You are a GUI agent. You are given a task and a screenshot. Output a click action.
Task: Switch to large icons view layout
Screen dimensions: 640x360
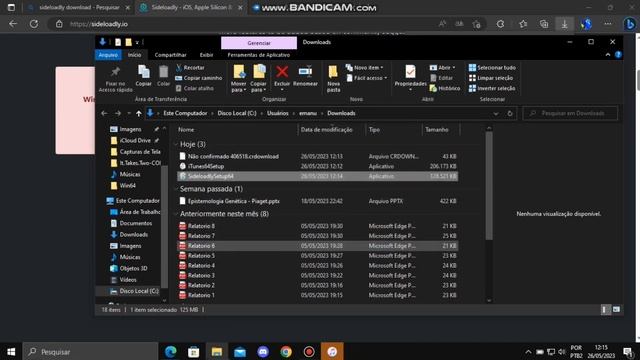616,310
